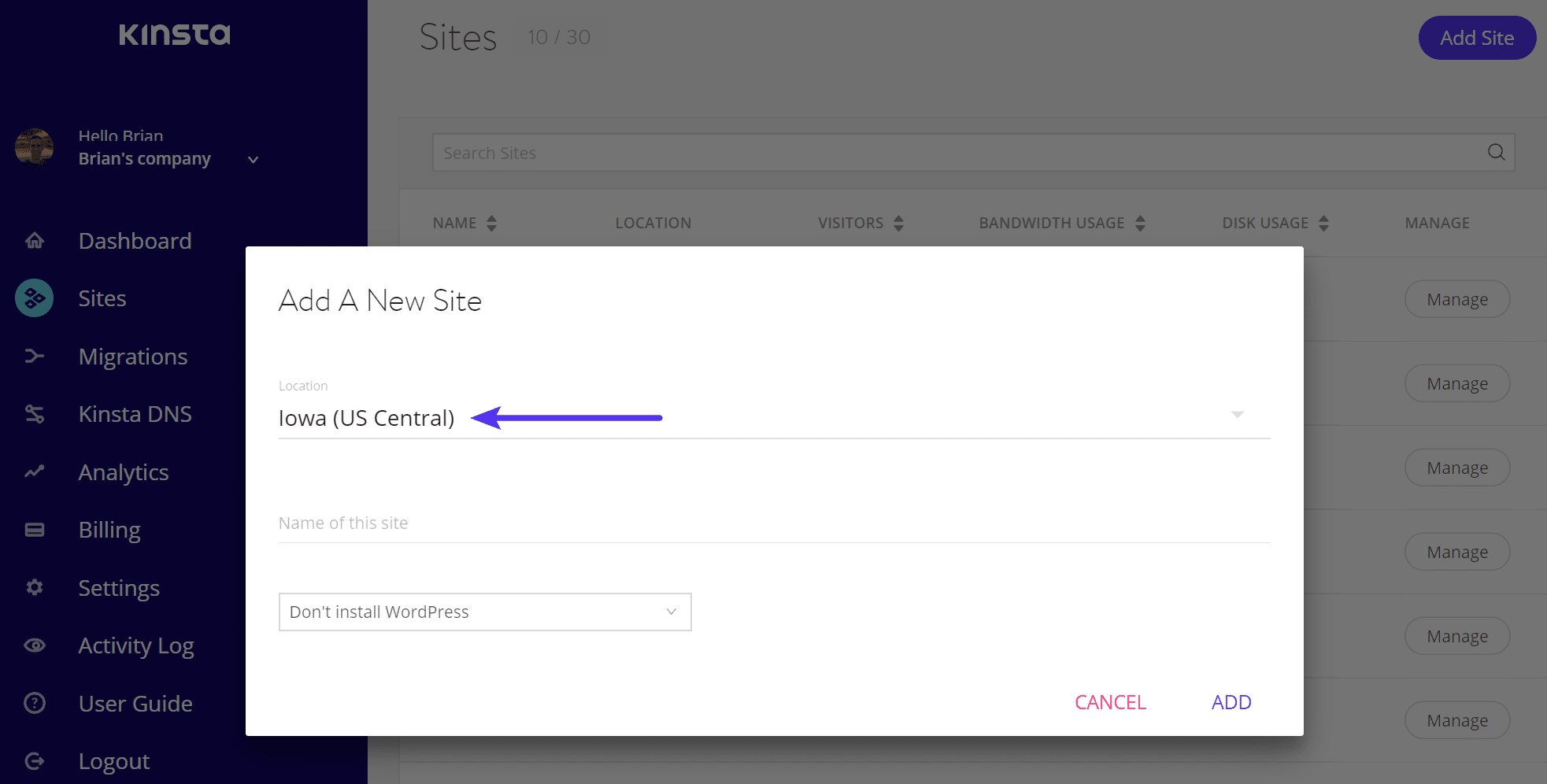Click the Settings gear icon
This screenshot has width=1547, height=784.
(35, 587)
